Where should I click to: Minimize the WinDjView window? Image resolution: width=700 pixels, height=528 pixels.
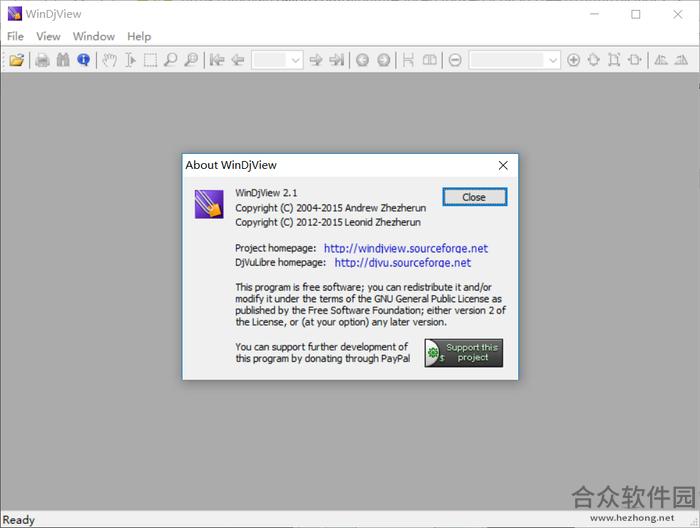click(594, 14)
